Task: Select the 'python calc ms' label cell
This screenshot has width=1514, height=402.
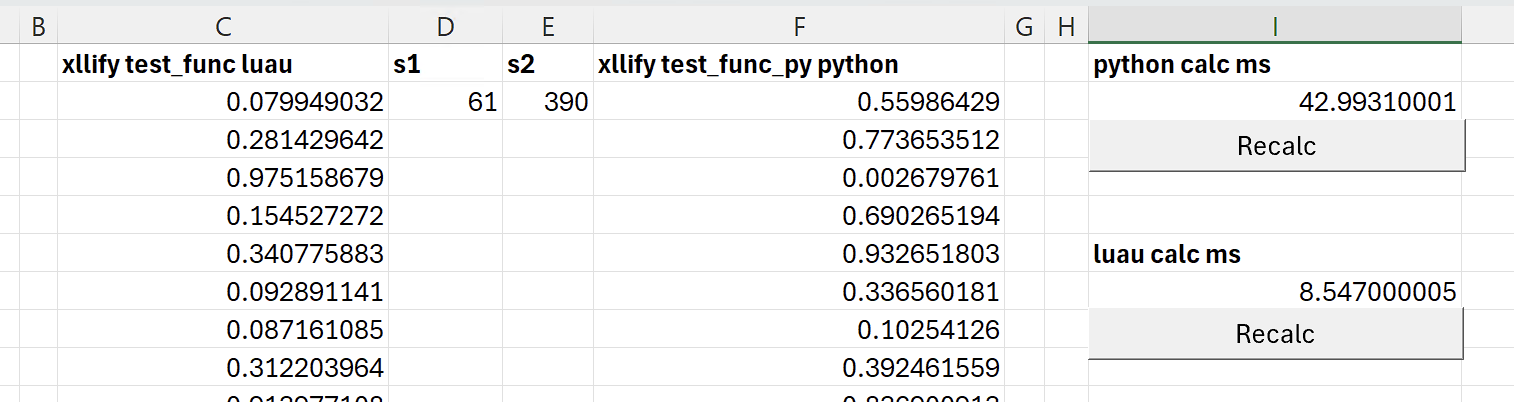Action: point(1275,63)
